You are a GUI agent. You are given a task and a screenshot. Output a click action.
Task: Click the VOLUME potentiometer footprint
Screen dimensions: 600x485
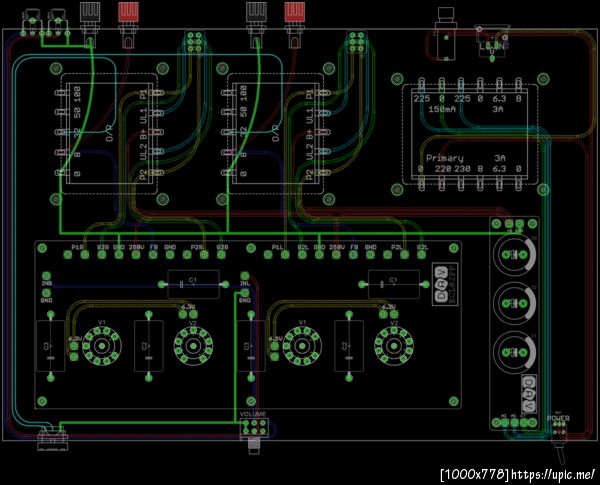254,435
